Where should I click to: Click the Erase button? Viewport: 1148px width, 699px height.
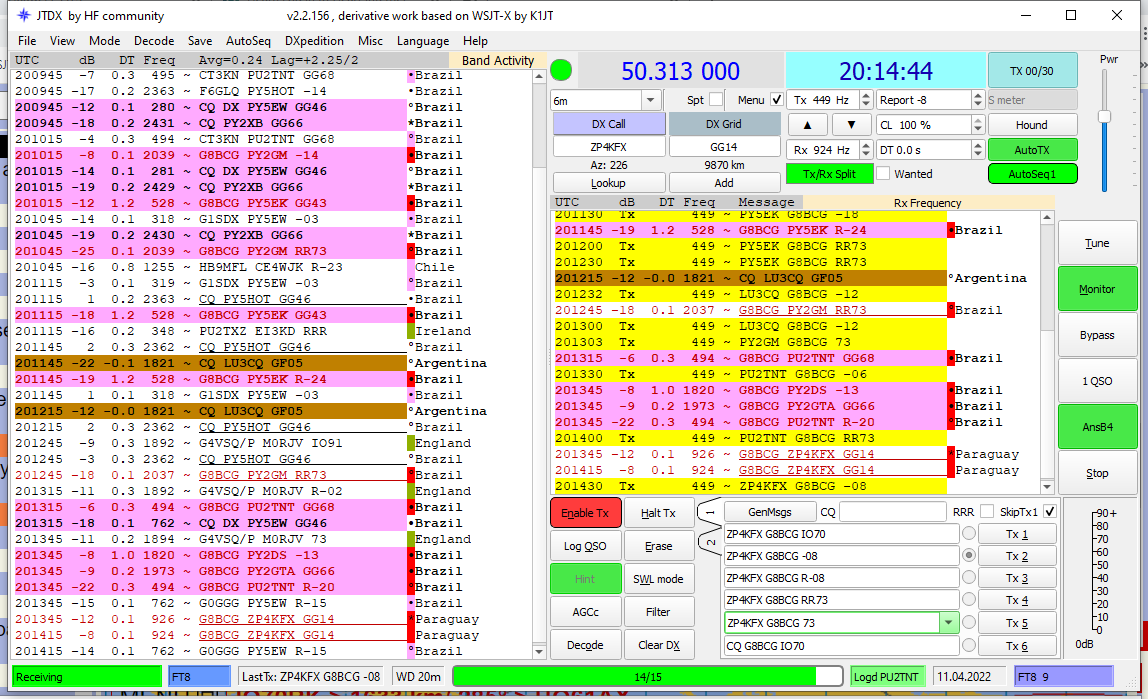coord(658,546)
